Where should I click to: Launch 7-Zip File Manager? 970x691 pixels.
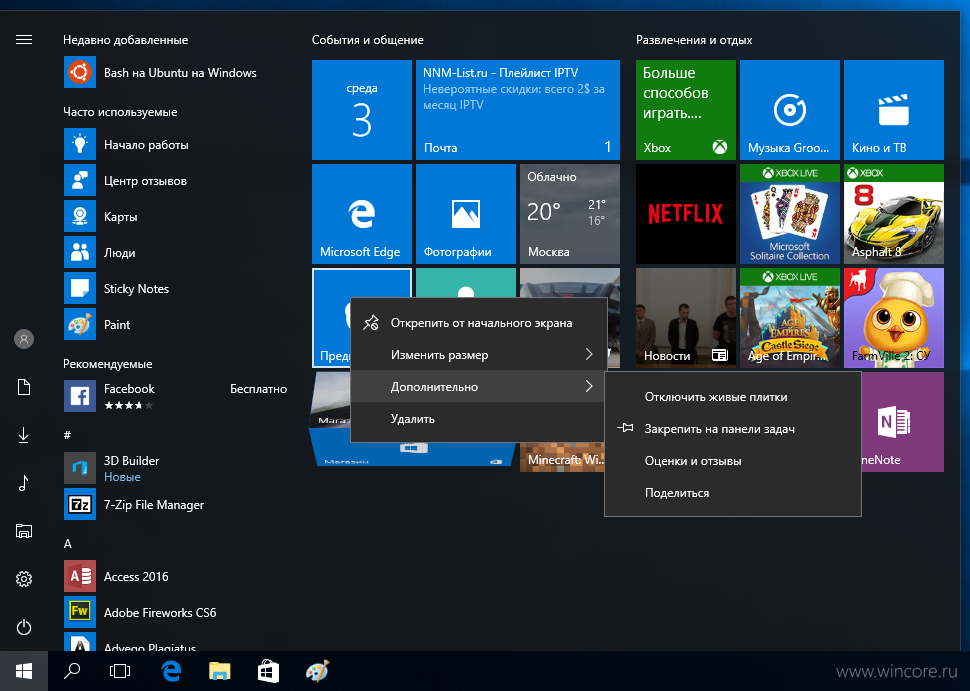pyautogui.click(x=175, y=504)
